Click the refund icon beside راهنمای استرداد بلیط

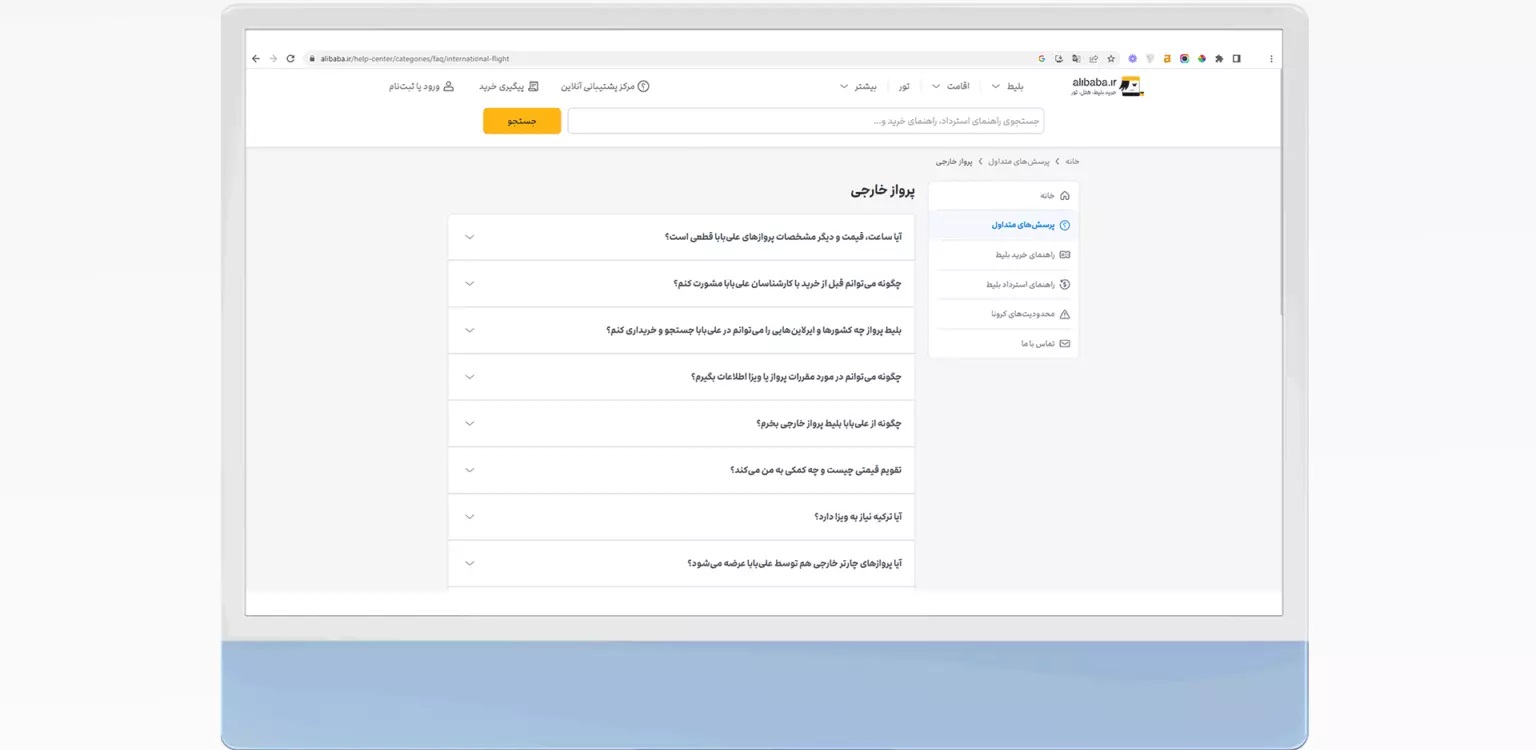(x=1064, y=285)
